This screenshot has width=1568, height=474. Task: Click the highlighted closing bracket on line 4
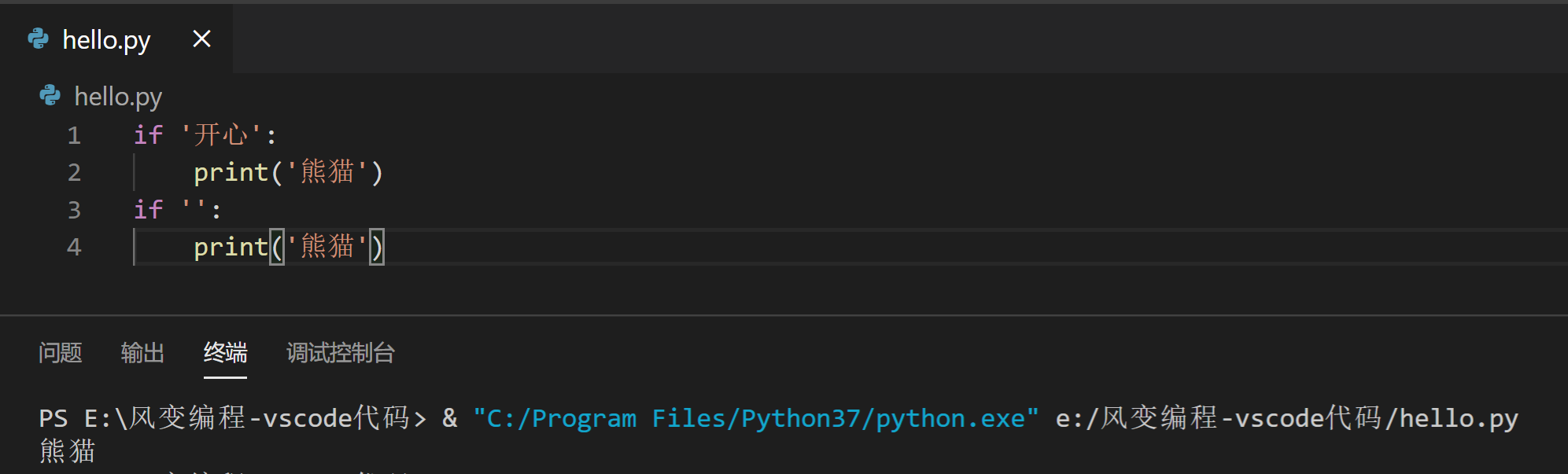[x=377, y=247]
